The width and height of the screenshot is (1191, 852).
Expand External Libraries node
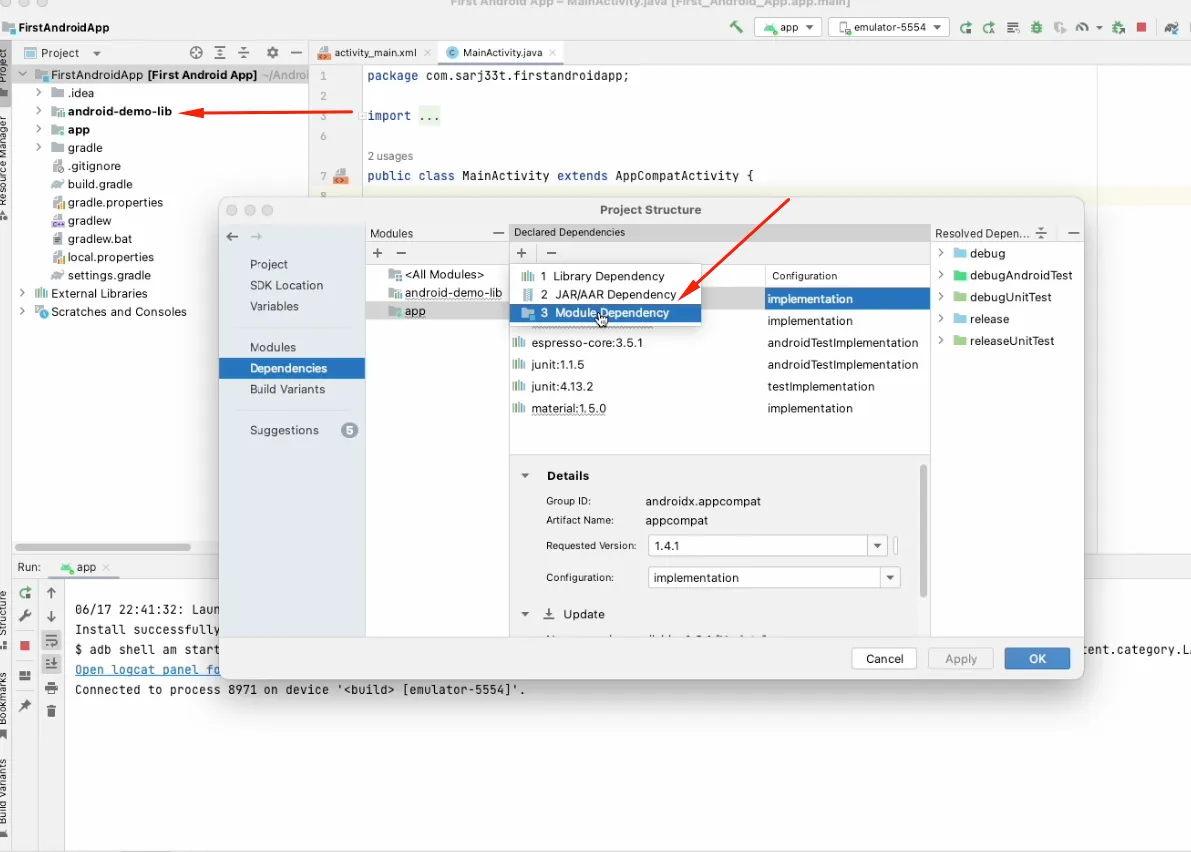point(22,293)
